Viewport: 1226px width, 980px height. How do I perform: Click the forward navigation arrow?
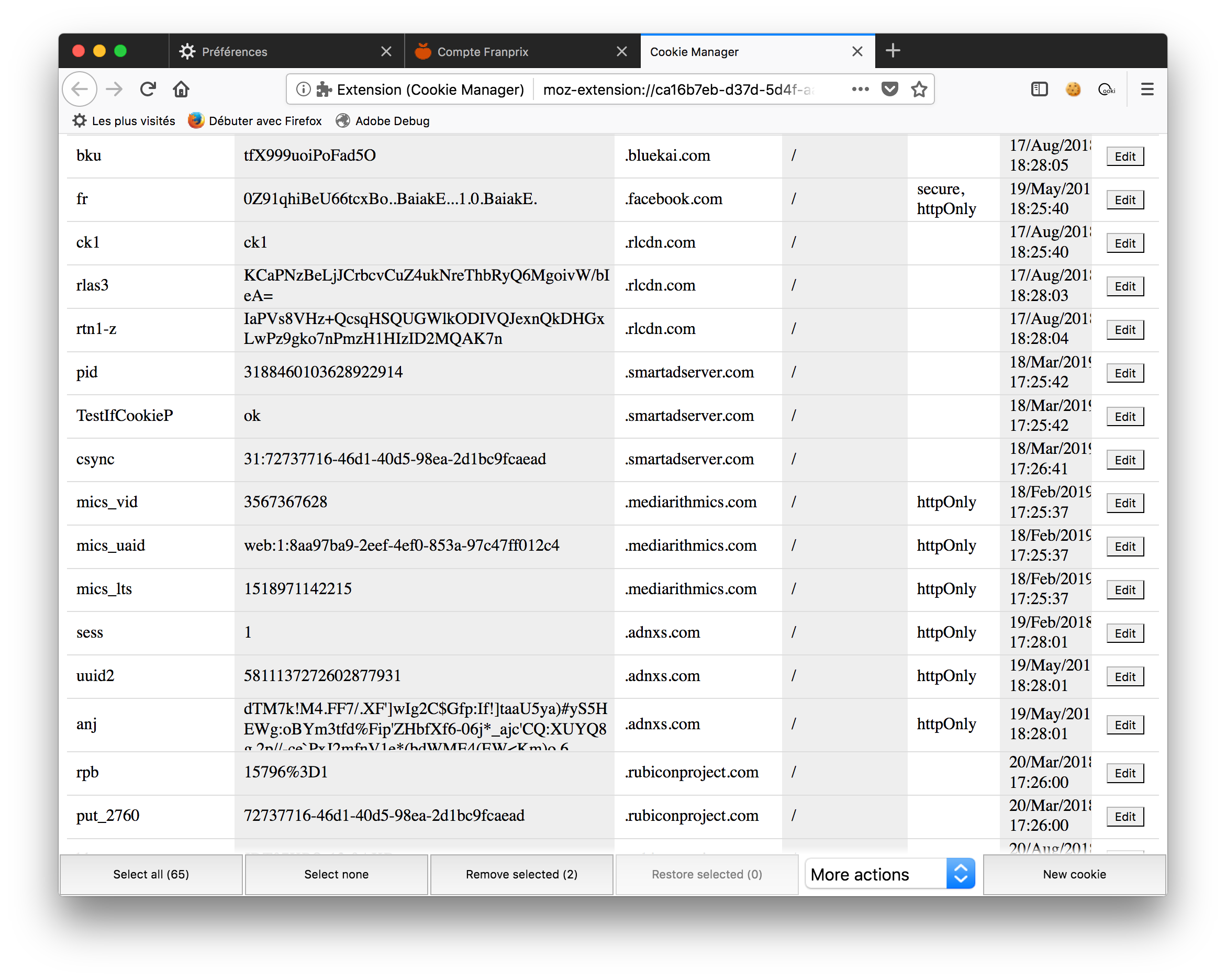[x=114, y=90]
